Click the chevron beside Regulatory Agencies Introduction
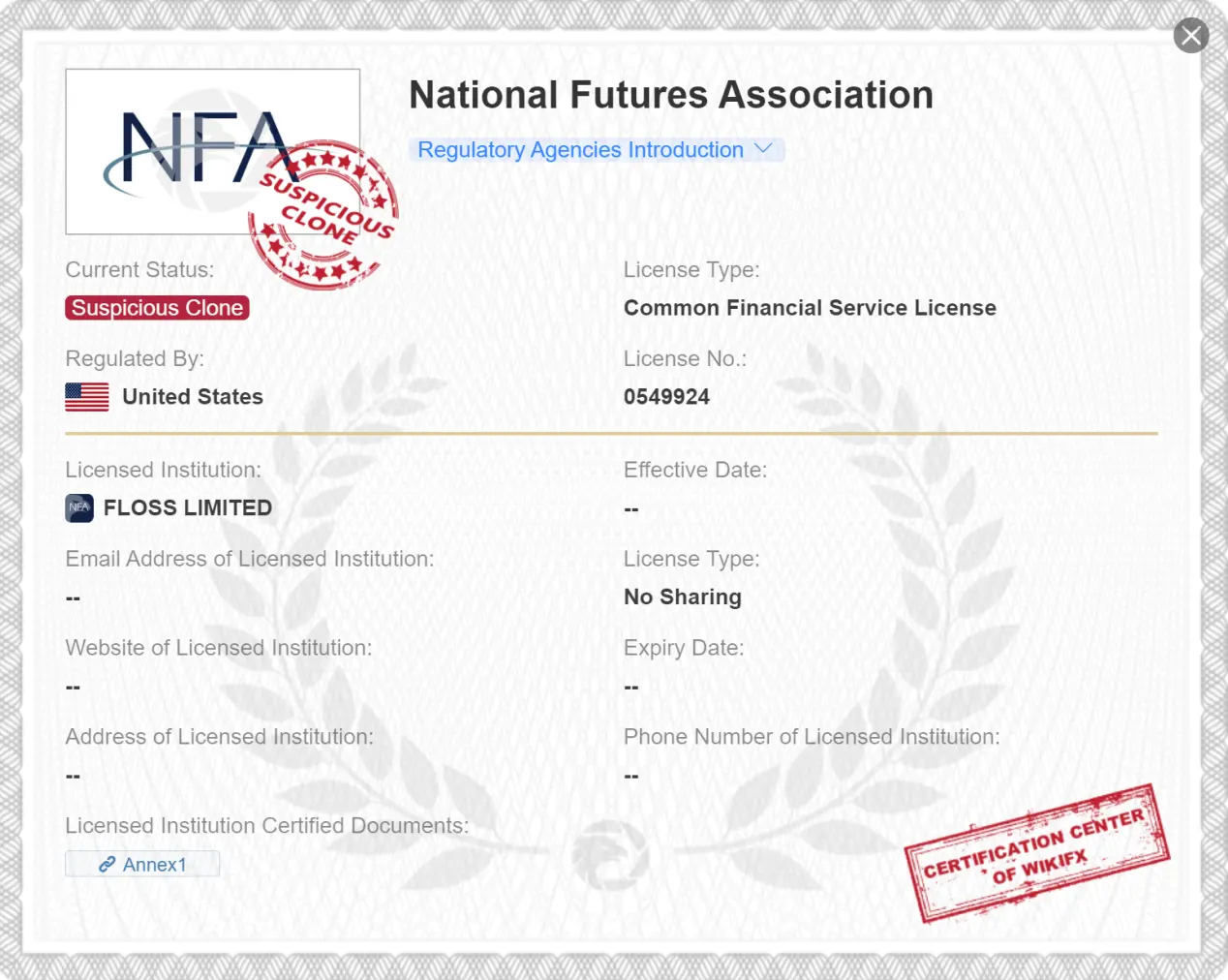 (763, 149)
